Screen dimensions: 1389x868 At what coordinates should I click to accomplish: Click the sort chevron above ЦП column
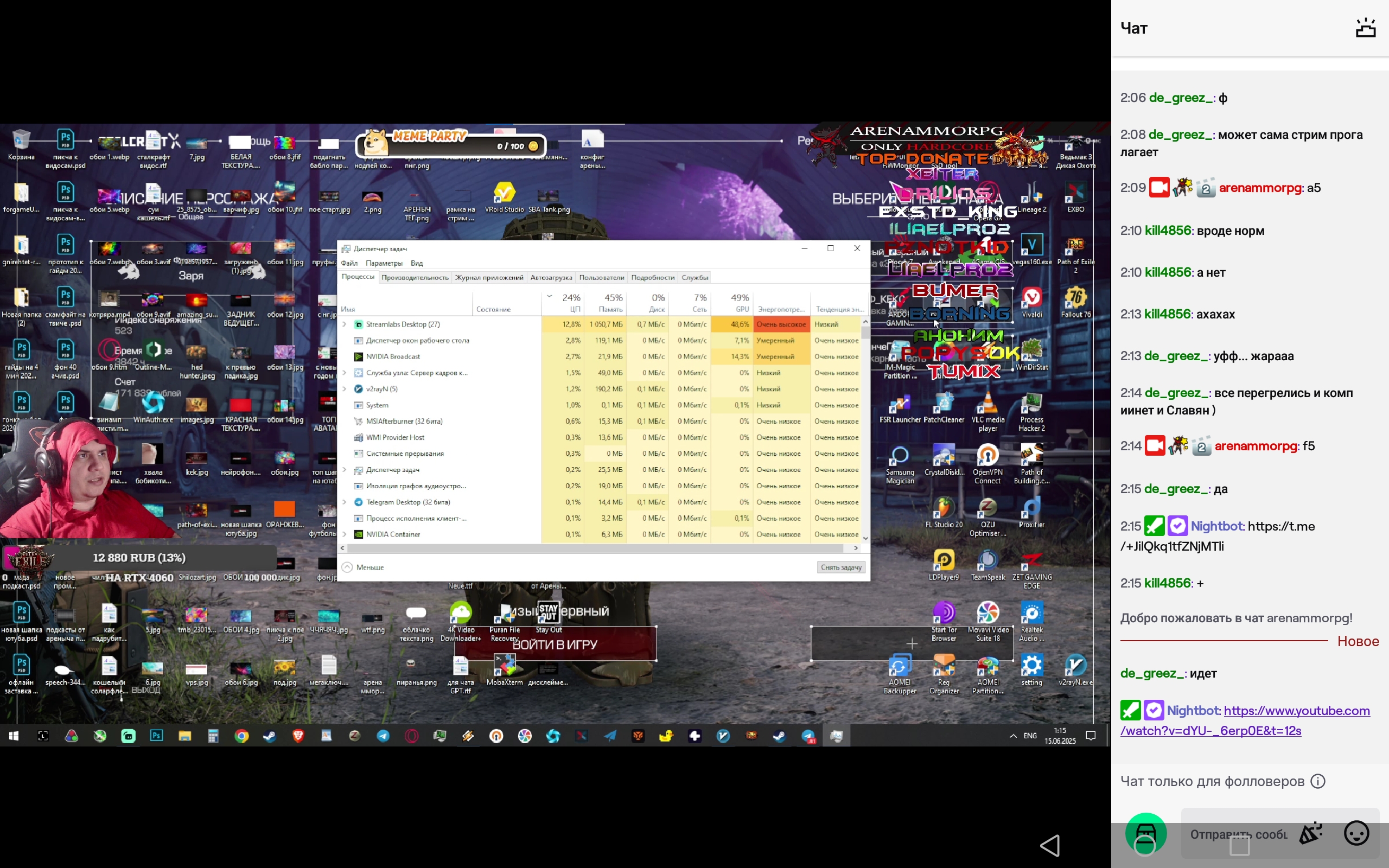[x=549, y=297]
